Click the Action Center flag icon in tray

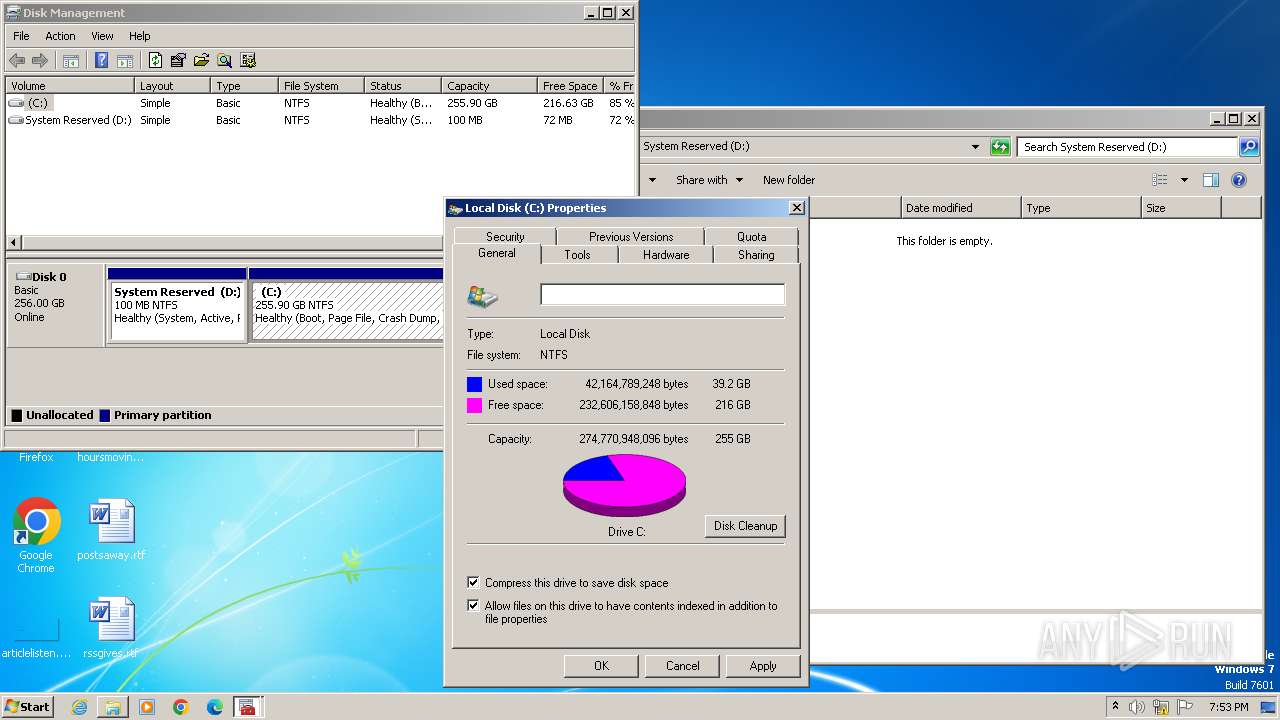(1185, 707)
